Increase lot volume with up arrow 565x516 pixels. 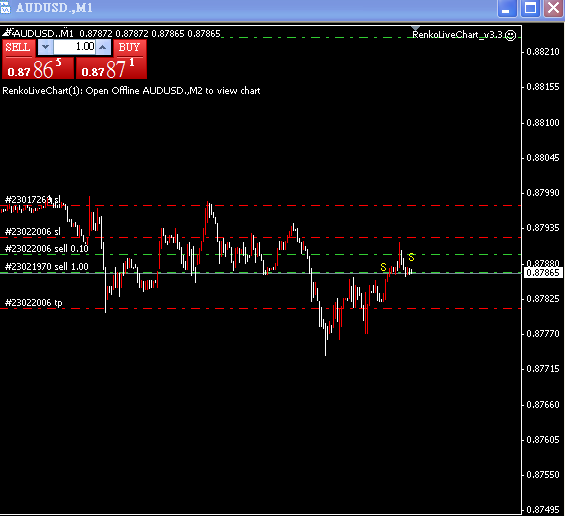coord(103,47)
